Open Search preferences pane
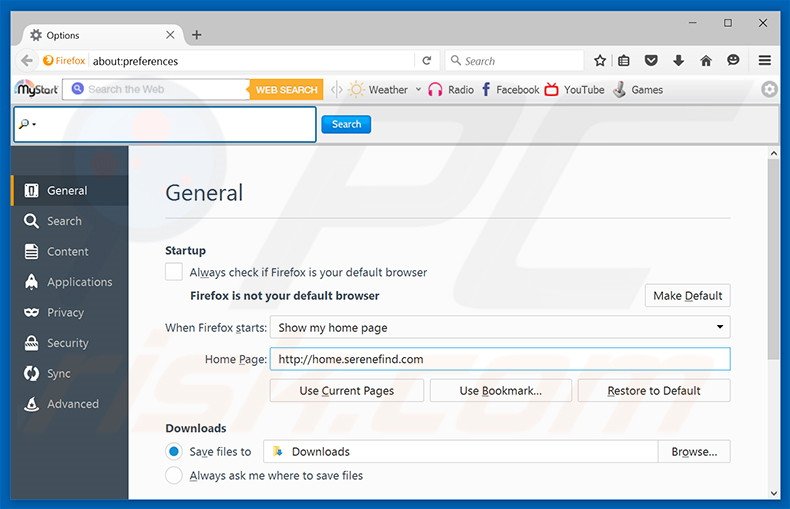This screenshot has height=509, width=790. coord(70,221)
